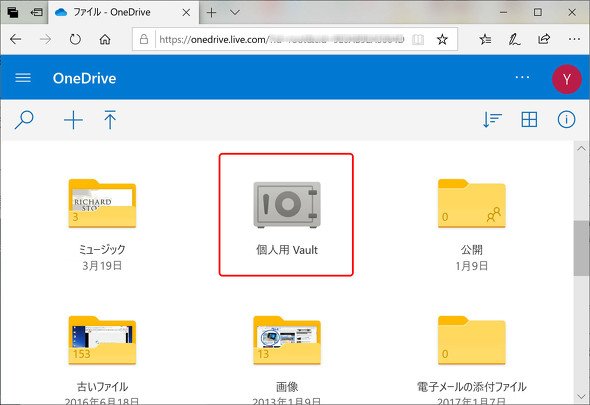590x405 pixels.
Task: Refresh the page
Action: click(75, 39)
